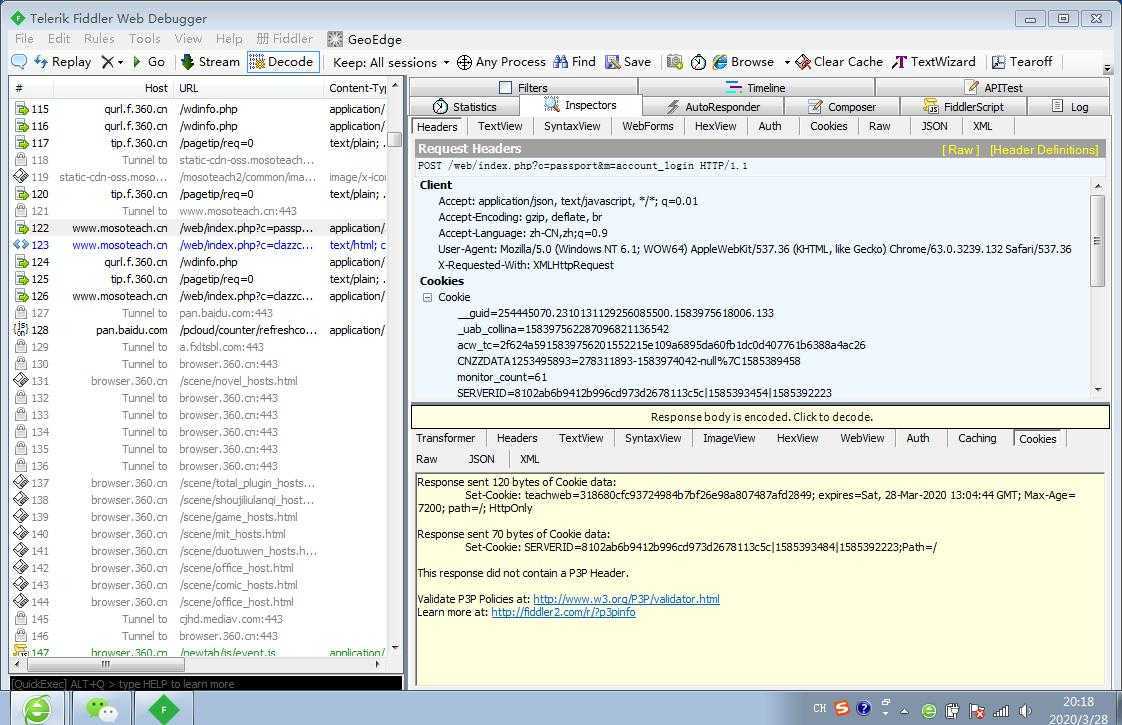Click the comment bubble icon in toolbar
This screenshot has width=1122, height=725.
(19, 62)
